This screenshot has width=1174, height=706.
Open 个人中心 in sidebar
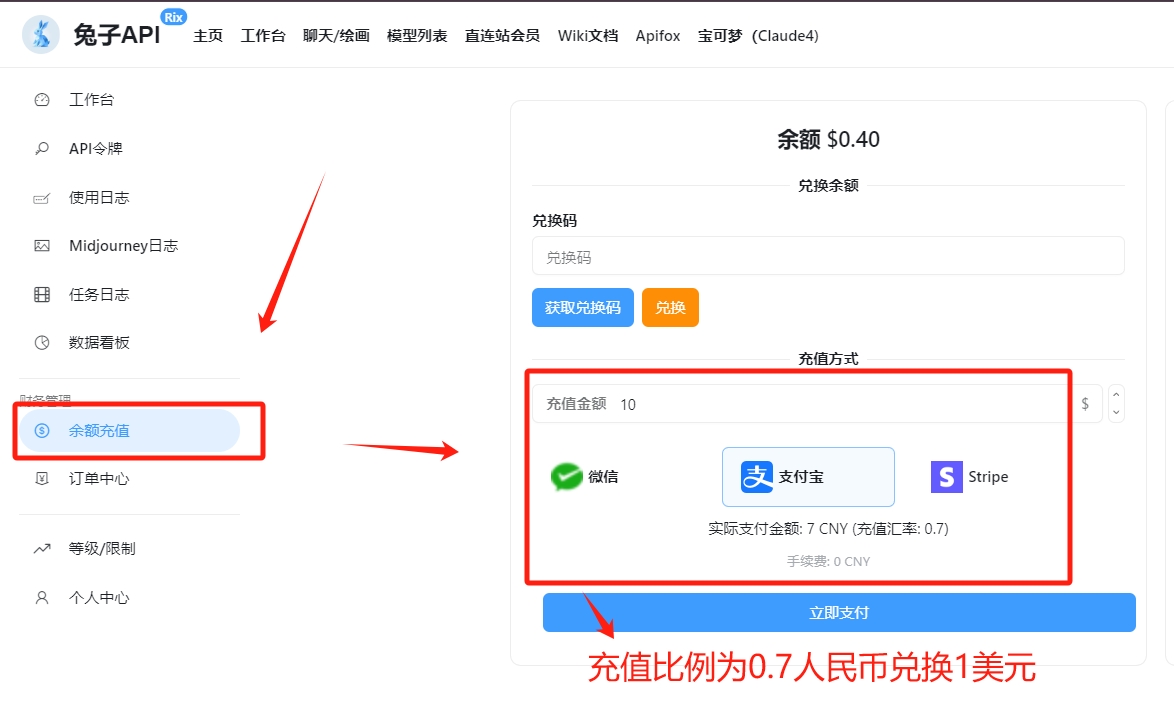[x=99, y=598]
